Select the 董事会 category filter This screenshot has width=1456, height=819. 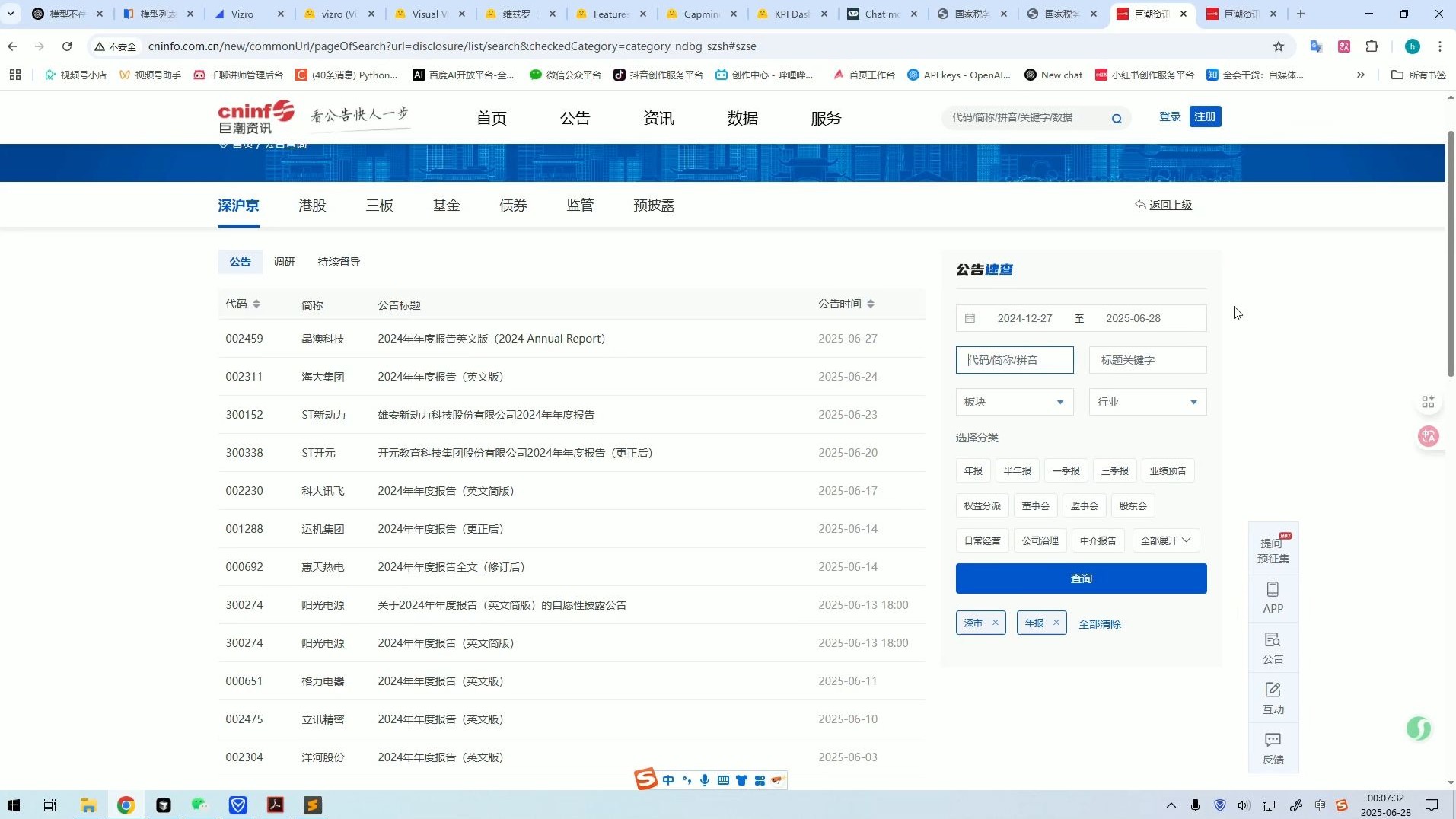pos(1035,505)
